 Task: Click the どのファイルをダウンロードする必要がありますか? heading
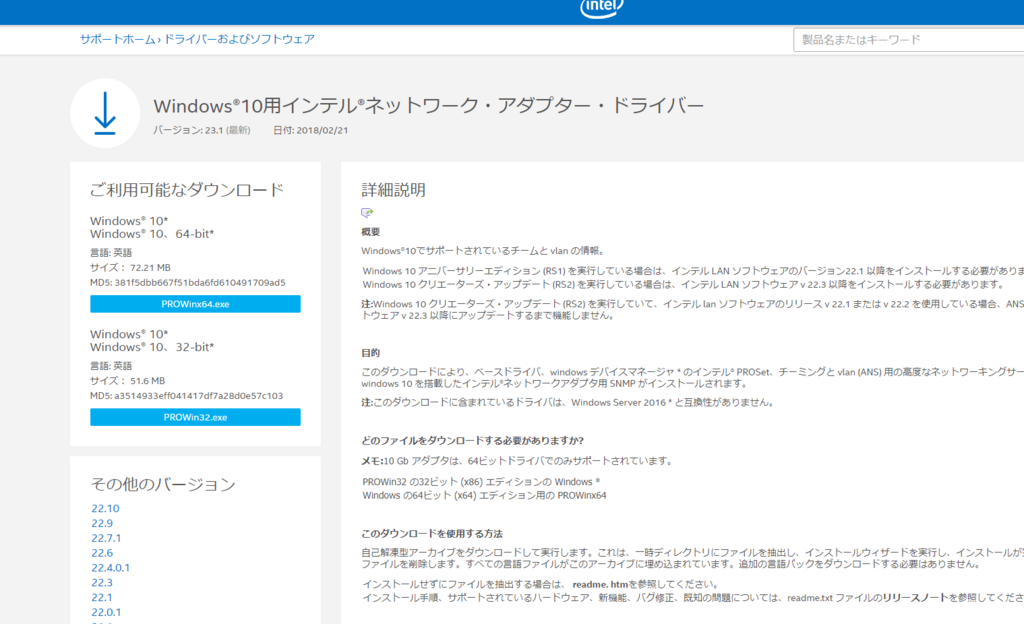click(x=472, y=441)
